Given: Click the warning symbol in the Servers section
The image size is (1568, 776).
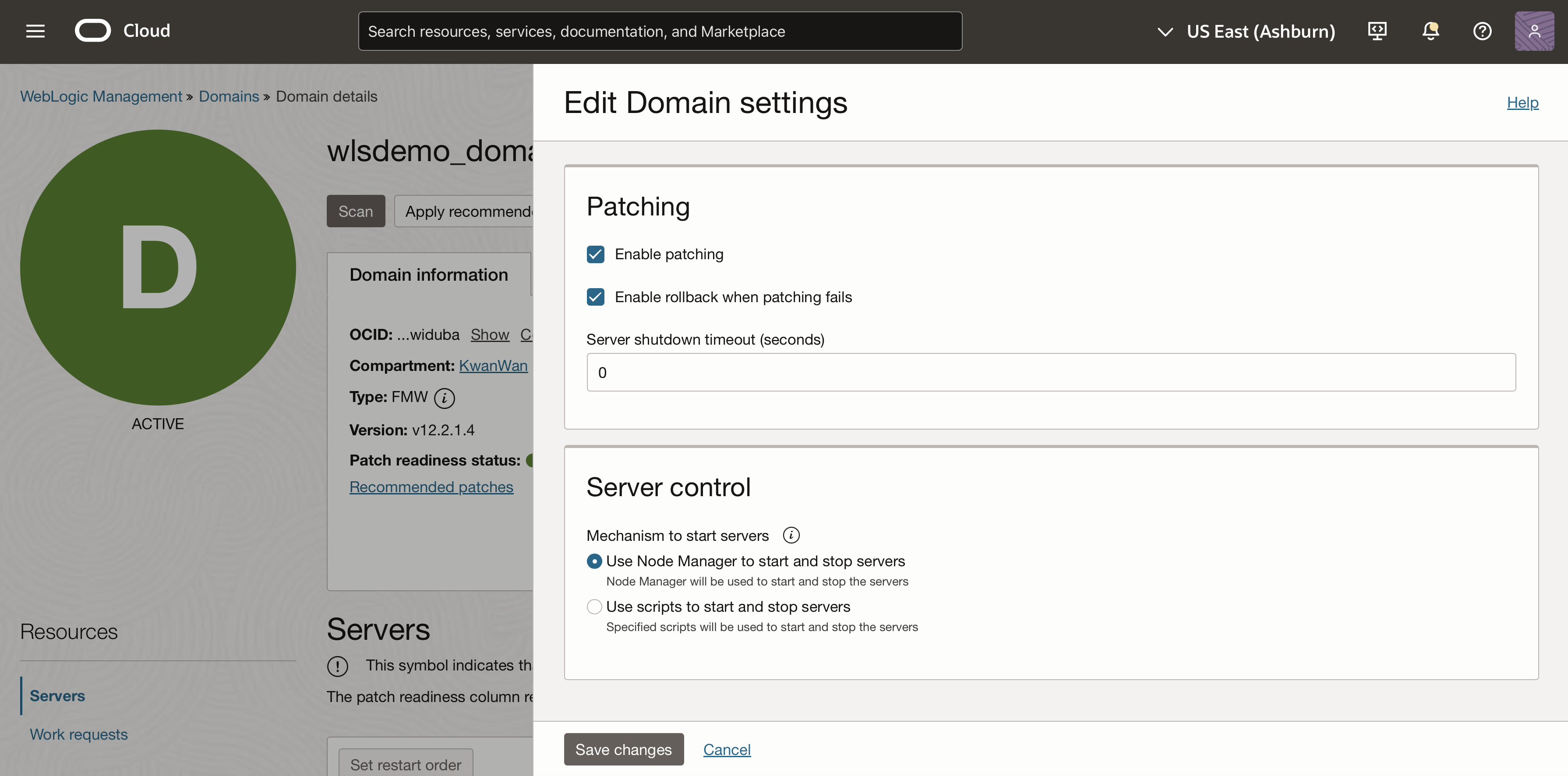Looking at the screenshot, I should 338,667.
